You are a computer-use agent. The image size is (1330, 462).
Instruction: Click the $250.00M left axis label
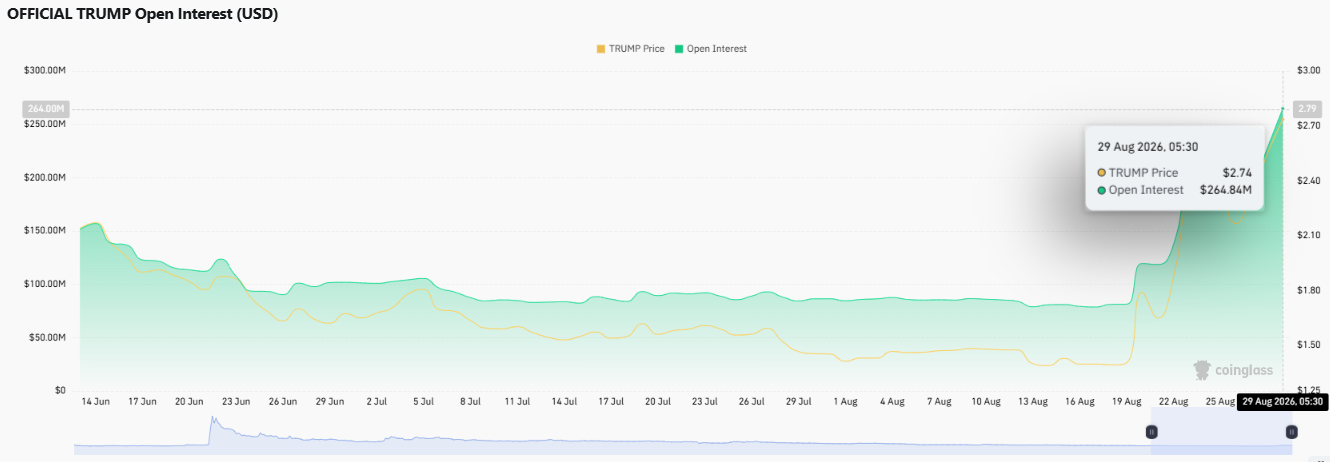coord(45,124)
